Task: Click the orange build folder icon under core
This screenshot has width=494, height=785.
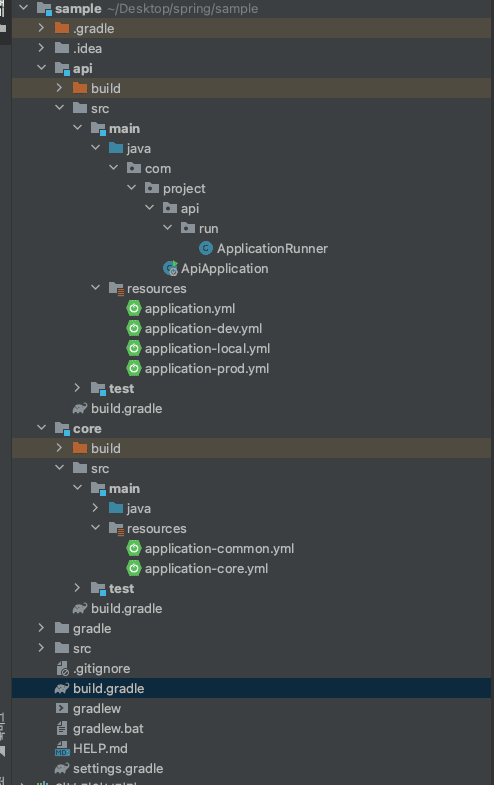Action: click(80, 448)
